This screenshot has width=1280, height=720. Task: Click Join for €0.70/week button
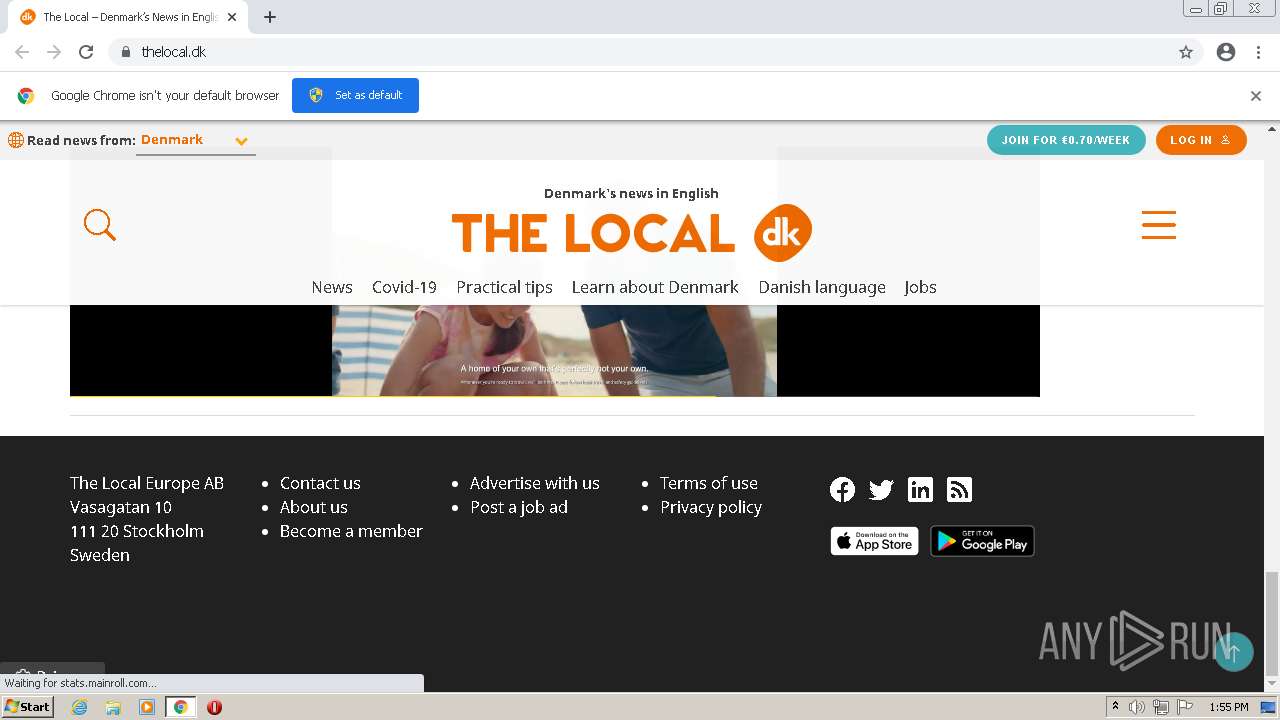coord(1066,140)
